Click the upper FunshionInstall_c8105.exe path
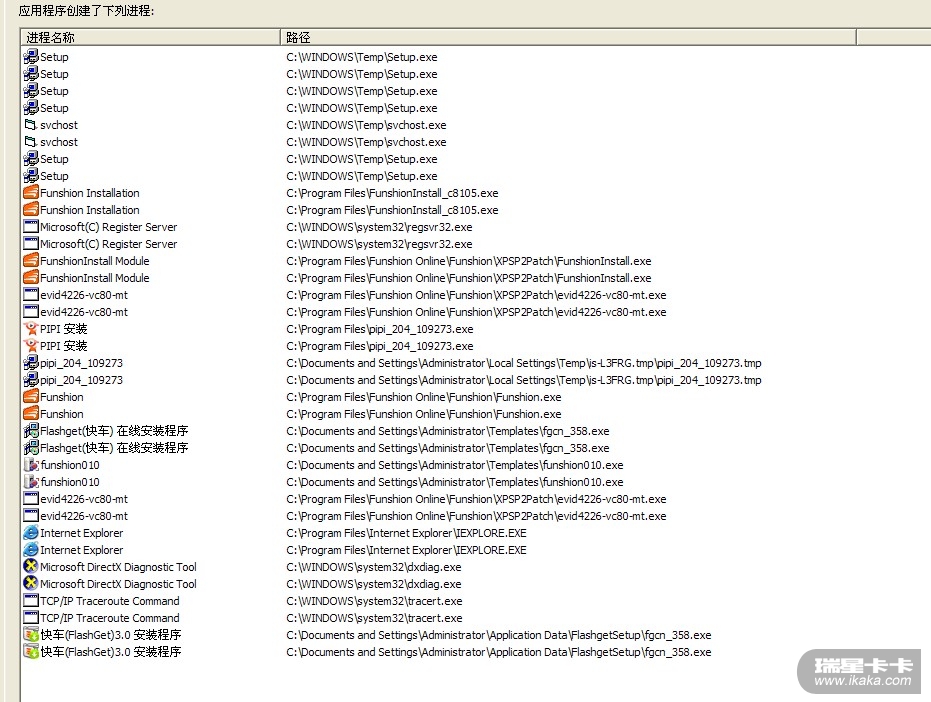Viewport: 931px width, 702px height. (392, 193)
